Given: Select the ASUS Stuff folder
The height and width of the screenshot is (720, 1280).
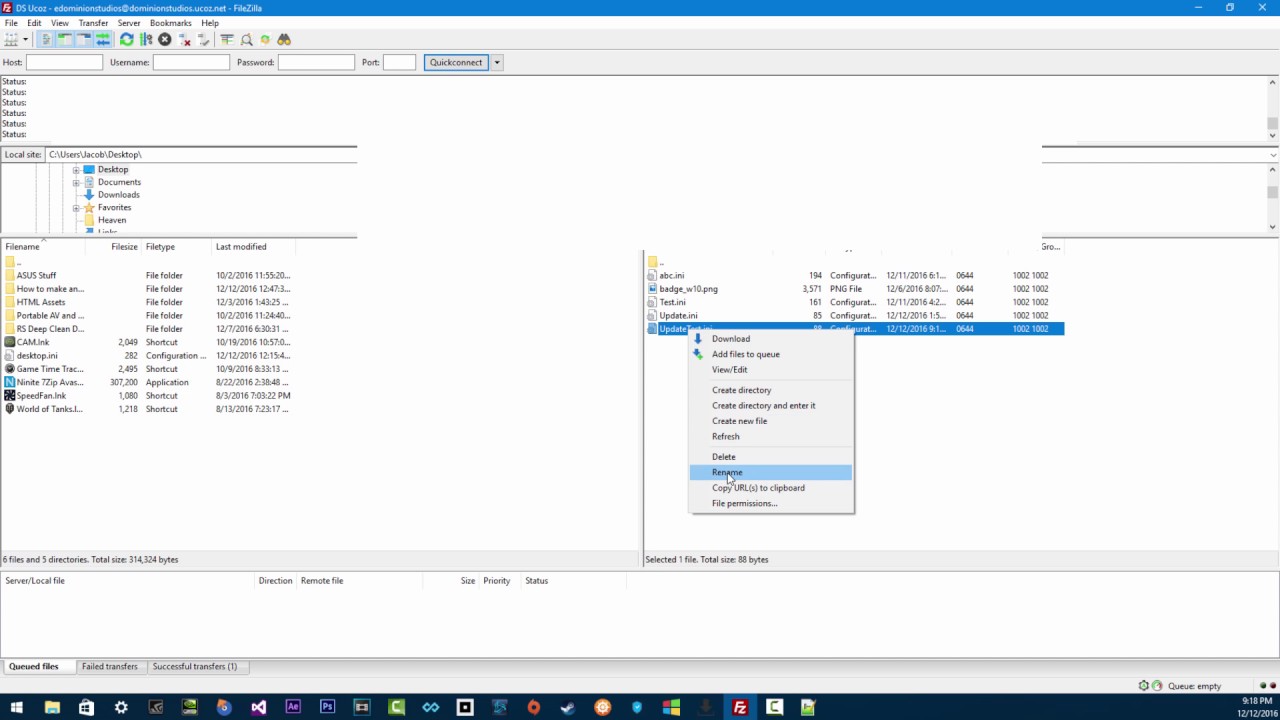Looking at the screenshot, I should pyautogui.click(x=36, y=275).
